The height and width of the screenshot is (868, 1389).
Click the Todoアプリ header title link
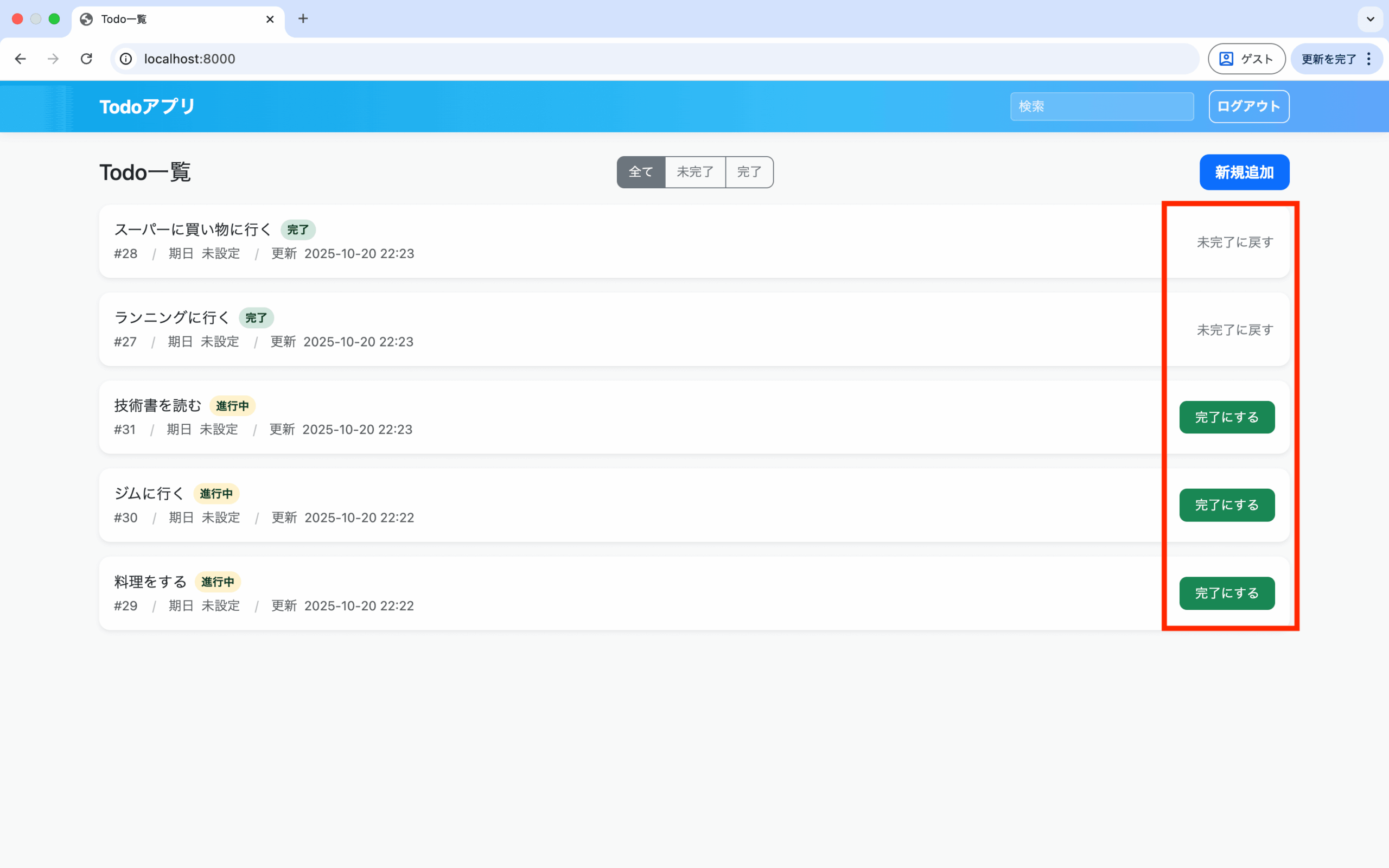pos(147,106)
